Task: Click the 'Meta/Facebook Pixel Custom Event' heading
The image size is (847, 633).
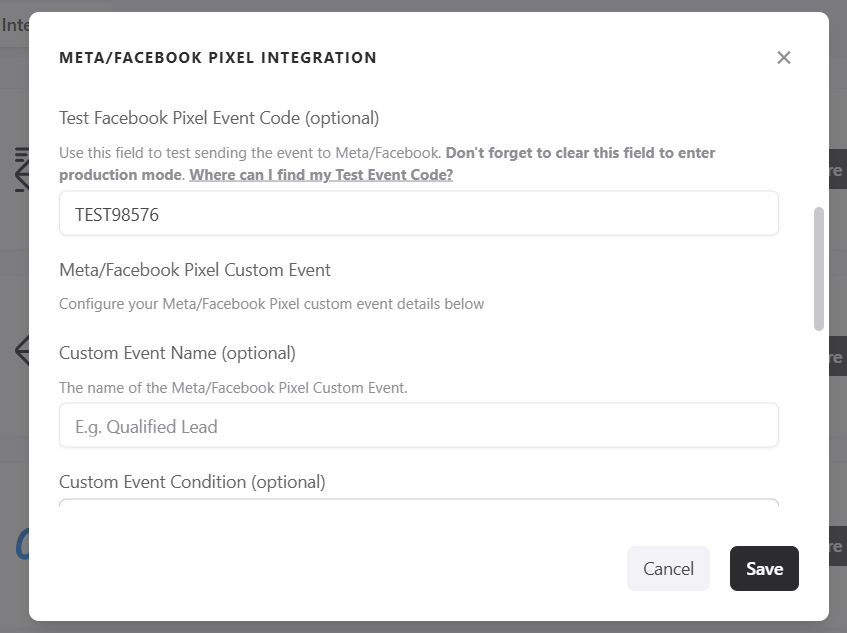Action: pyautogui.click(x=195, y=270)
